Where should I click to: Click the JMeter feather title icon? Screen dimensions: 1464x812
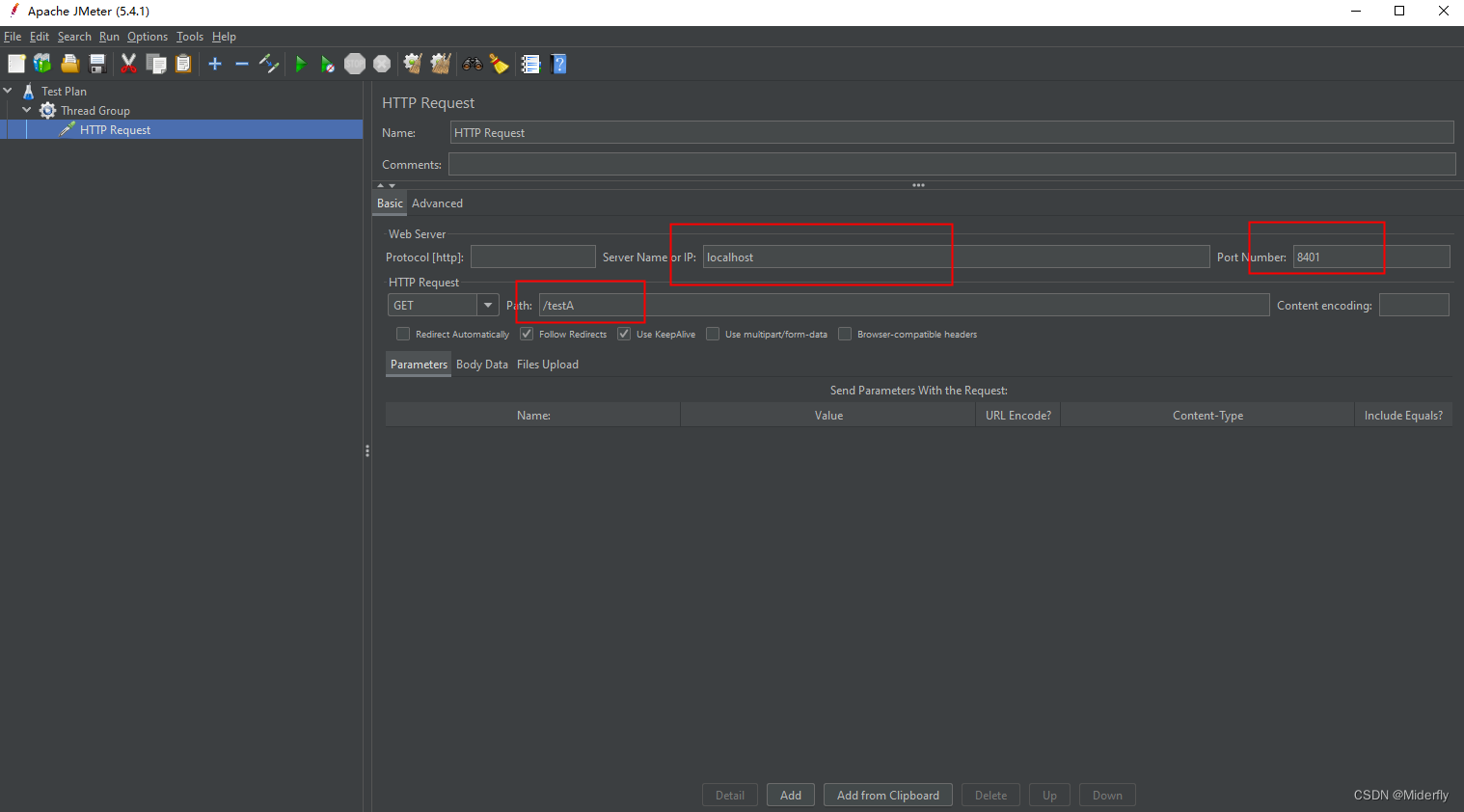click(14, 11)
